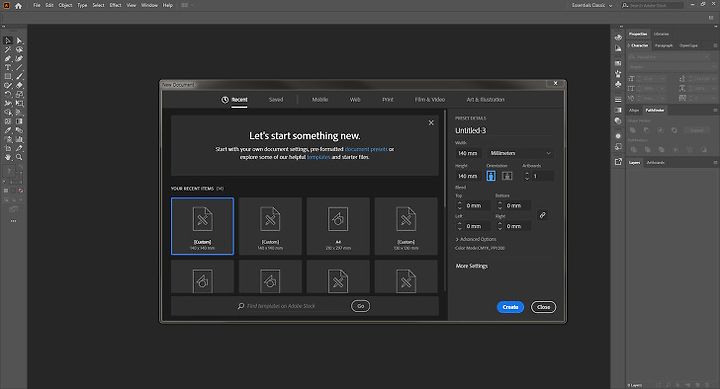720x389 pixels.
Task: Select the Hand tool
Action: (8, 157)
